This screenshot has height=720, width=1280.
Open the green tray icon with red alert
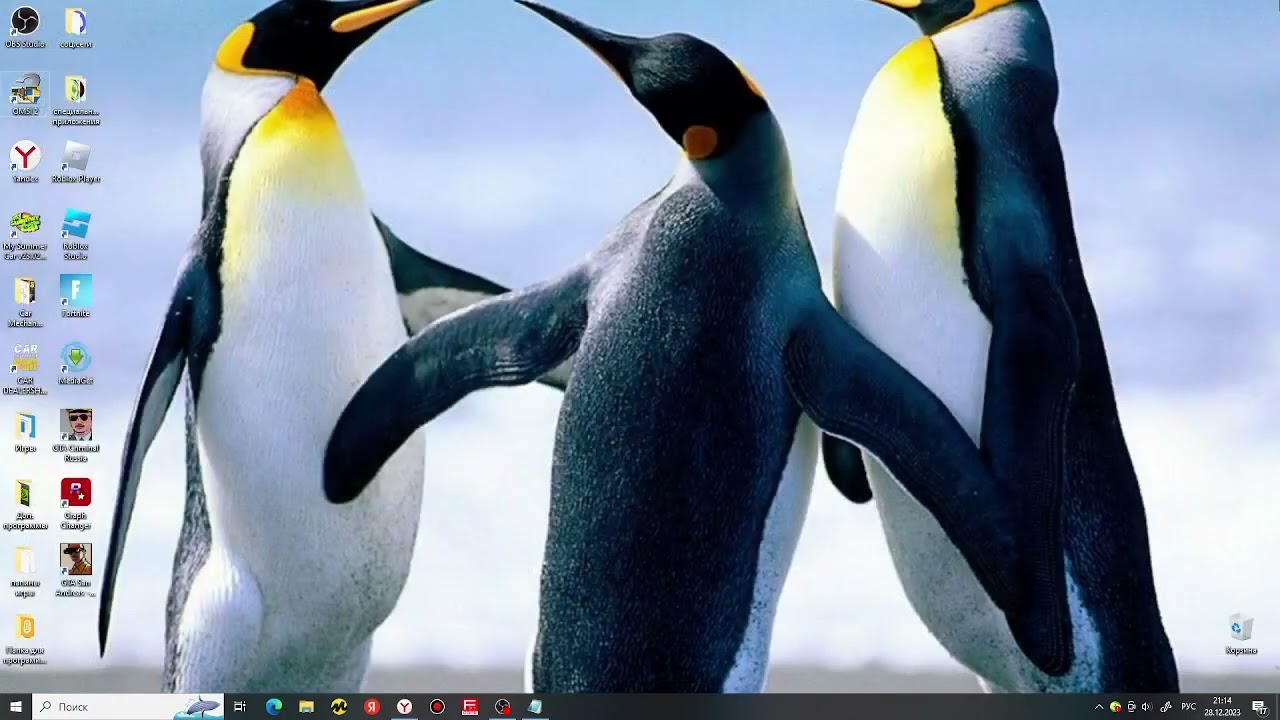(x=1115, y=707)
